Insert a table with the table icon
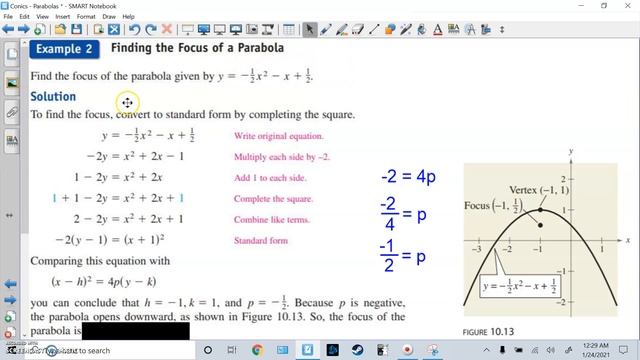Screen dimensions: 640x360 (x=289, y=29)
